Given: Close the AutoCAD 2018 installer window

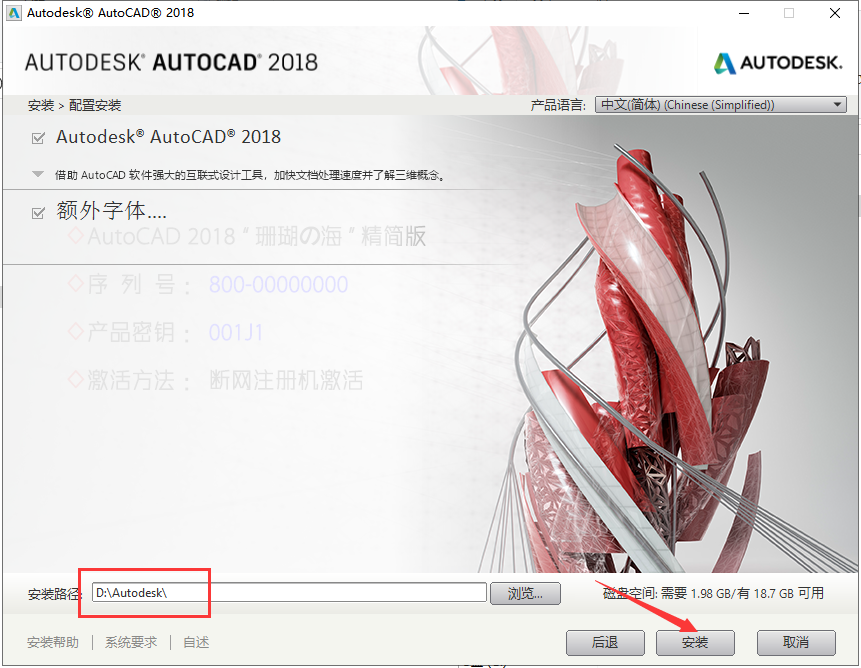Looking at the screenshot, I should 835,13.
